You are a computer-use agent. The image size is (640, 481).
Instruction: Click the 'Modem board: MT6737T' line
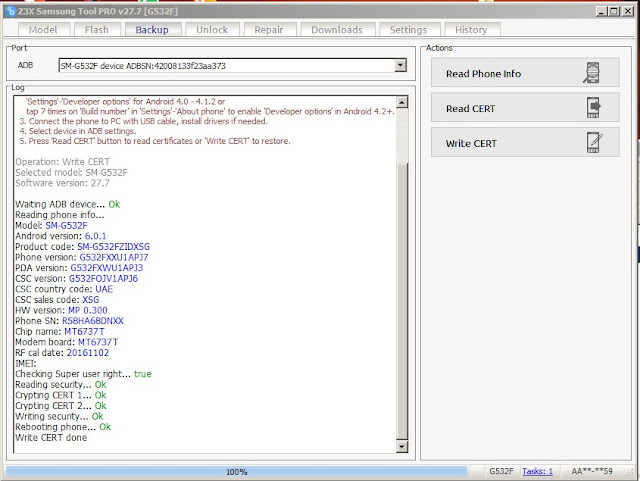[67, 342]
